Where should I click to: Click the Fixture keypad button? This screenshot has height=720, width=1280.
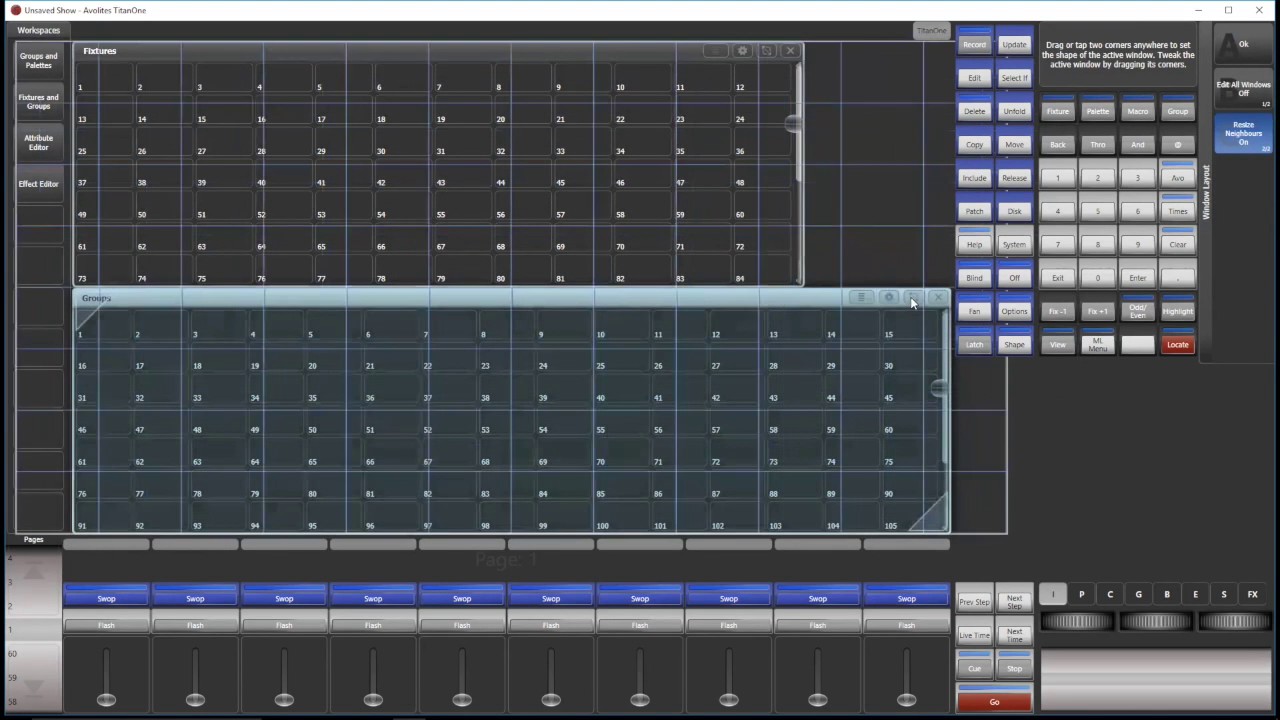(1057, 110)
